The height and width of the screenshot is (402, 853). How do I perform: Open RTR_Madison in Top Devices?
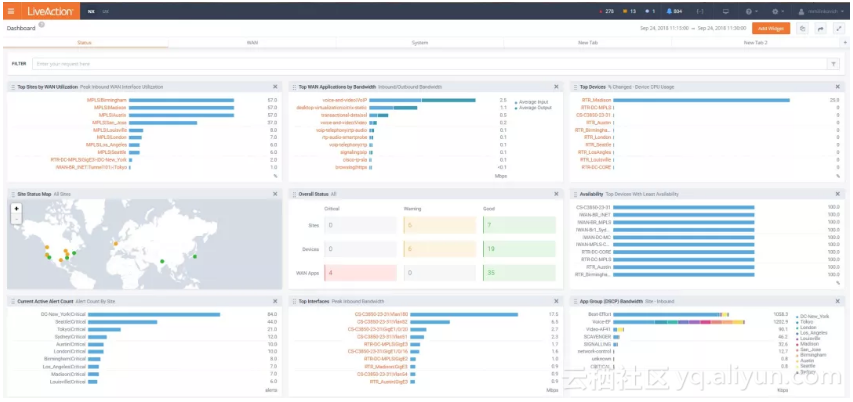point(596,100)
